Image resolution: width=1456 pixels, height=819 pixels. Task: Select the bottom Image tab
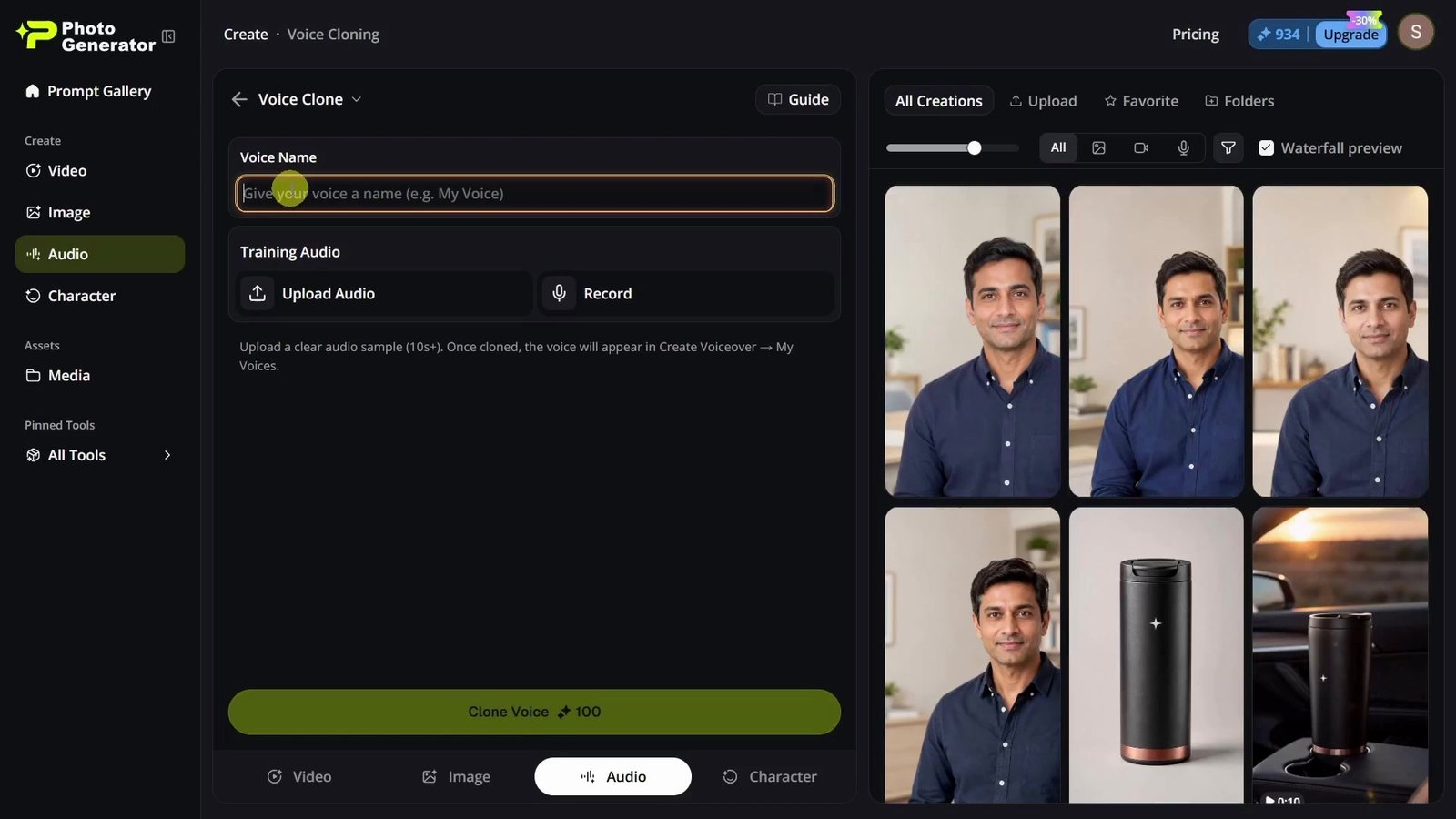point(456,776)
